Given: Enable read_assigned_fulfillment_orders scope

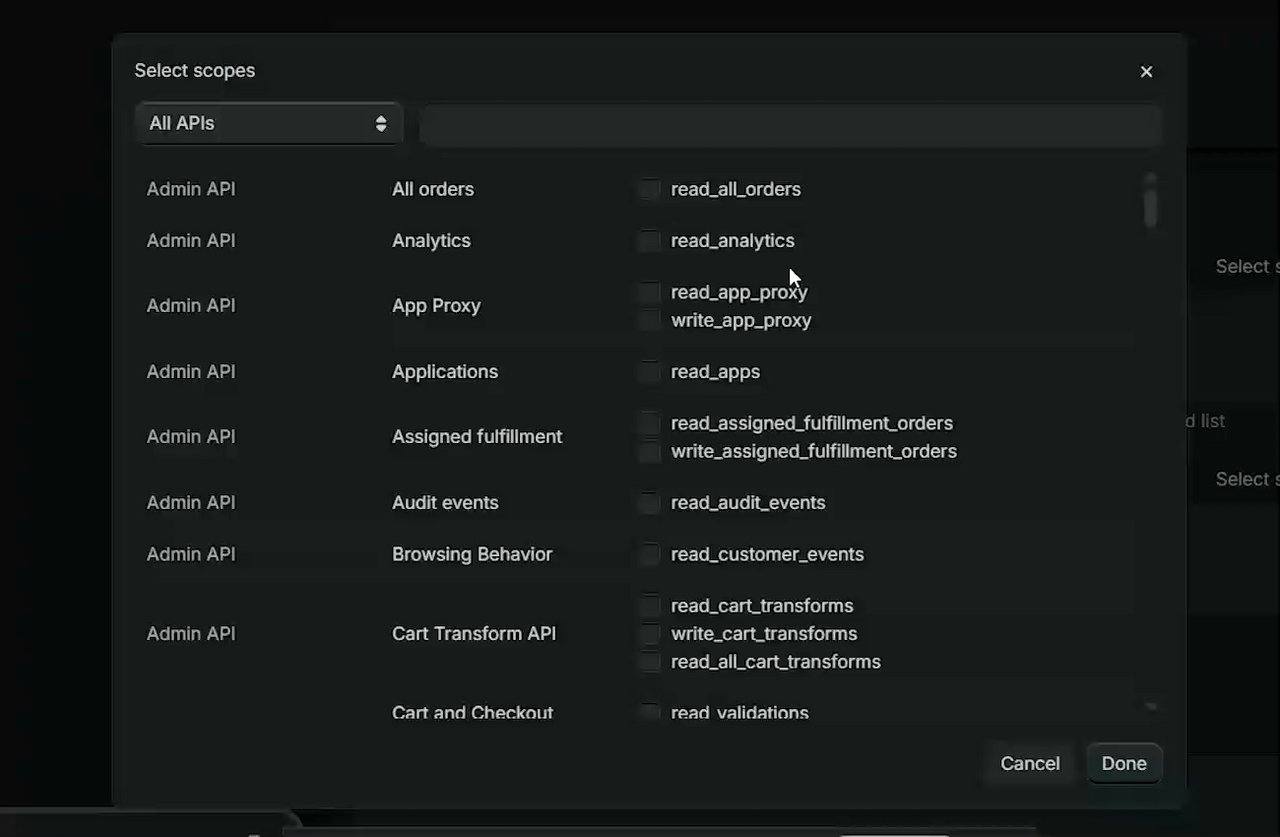Looking at the screenshot, I should 650,423.
